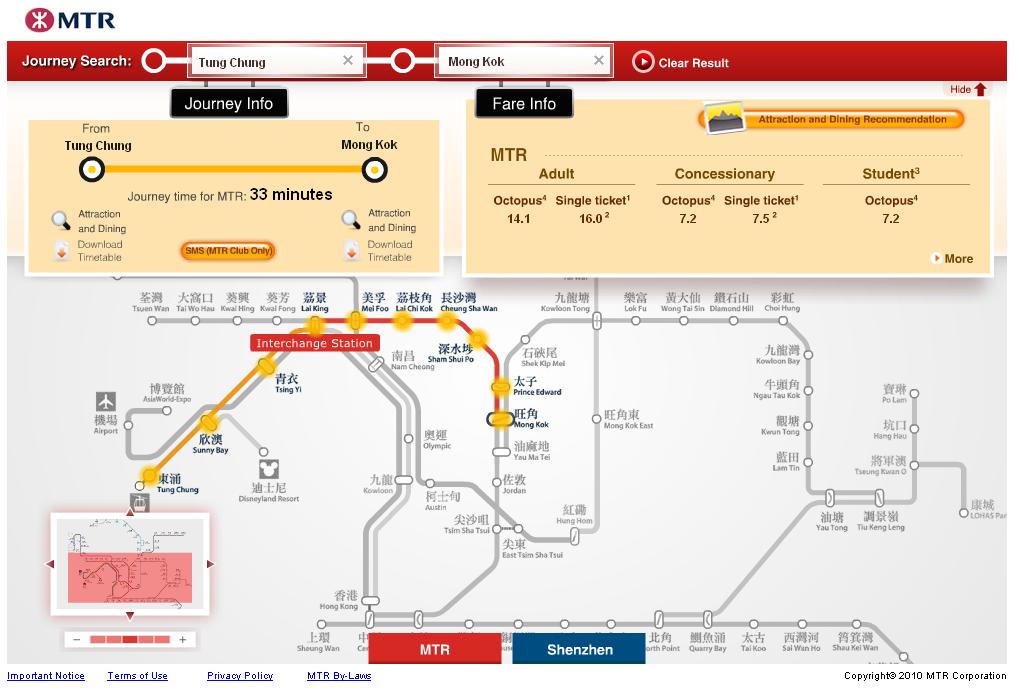The height and width of the screenshot is (691, 1020).
Task: Select Yau Tong station marker
Action: [829, 498]
